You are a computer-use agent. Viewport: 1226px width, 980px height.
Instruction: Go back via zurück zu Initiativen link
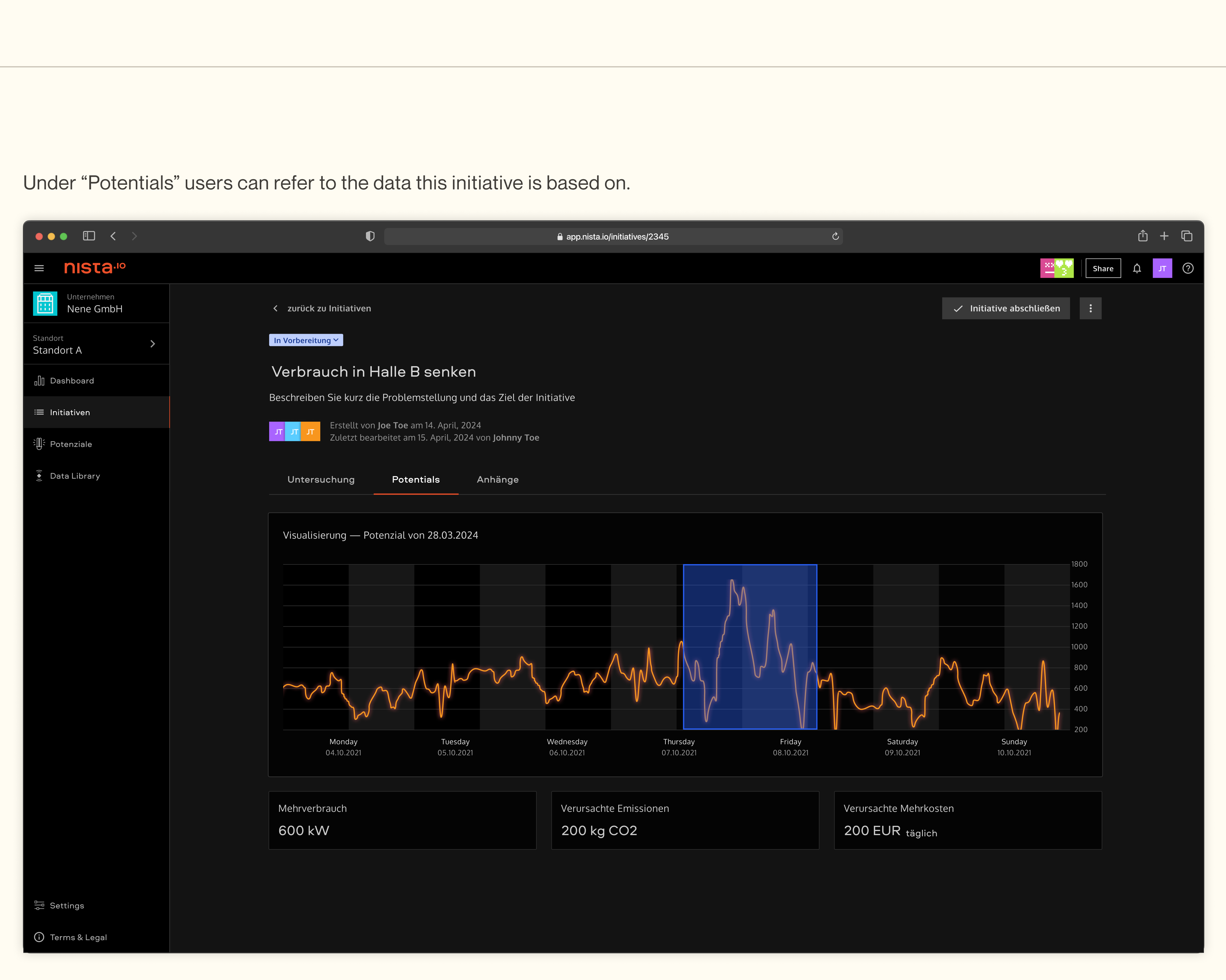[x=322, y=308]
